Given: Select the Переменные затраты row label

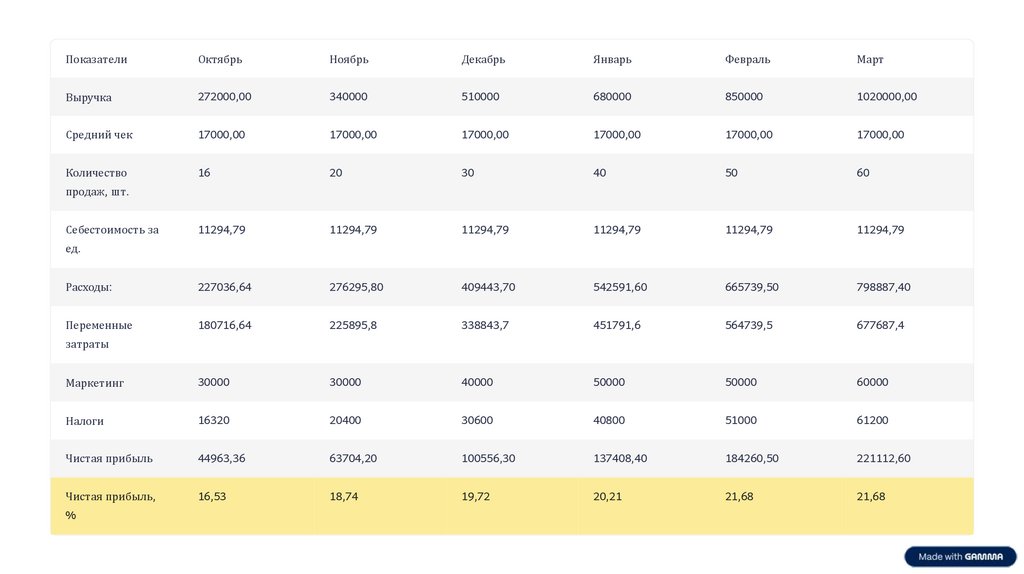Looking at the screenshot, I should tap(99, 334).
